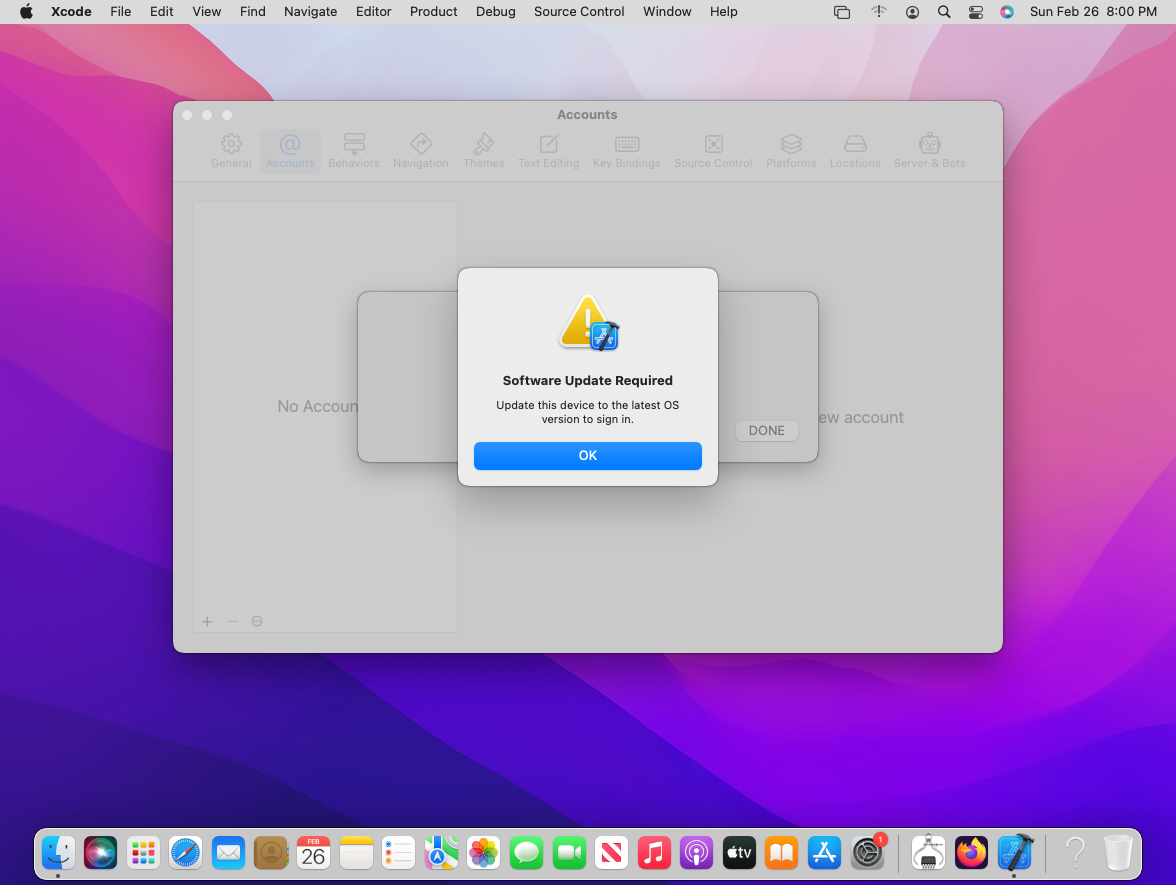Open Calendar showing Feb 26 in the Dock
Image resolution: width=1176 pixels, height=885 pixels.
point(314,853)
